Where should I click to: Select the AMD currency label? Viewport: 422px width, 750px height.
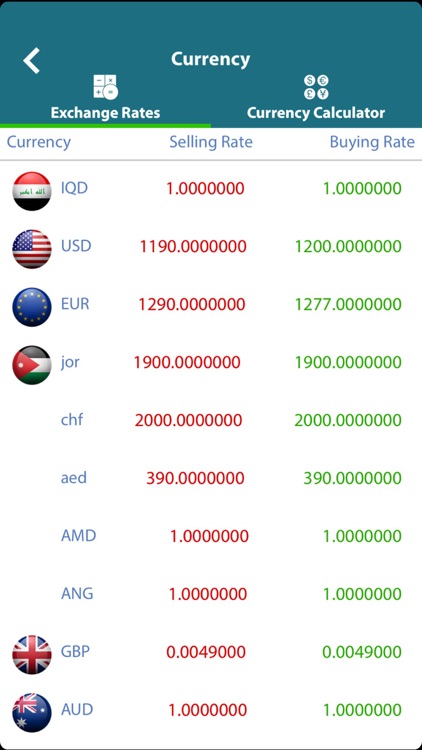pos(78,535)
